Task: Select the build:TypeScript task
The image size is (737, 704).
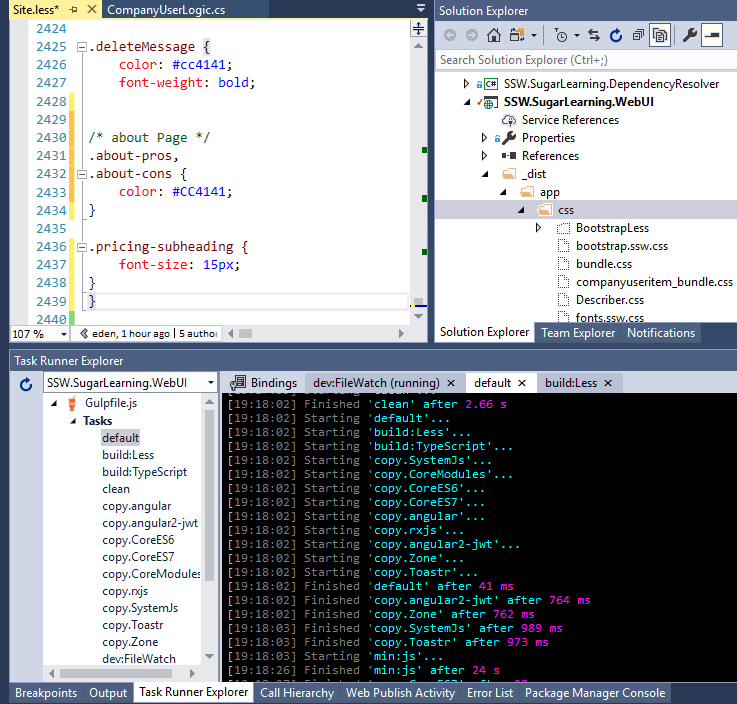Action: tap(144, 472)
